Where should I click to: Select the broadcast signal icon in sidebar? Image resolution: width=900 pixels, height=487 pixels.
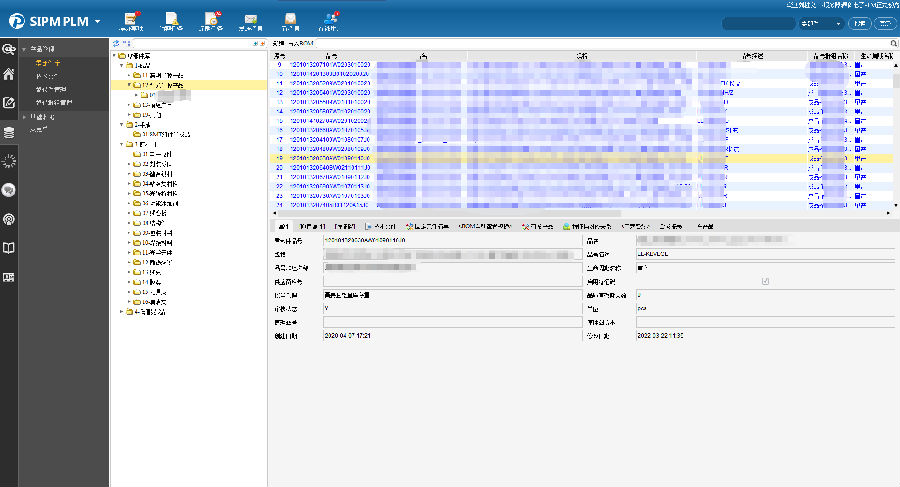[9, 218]
